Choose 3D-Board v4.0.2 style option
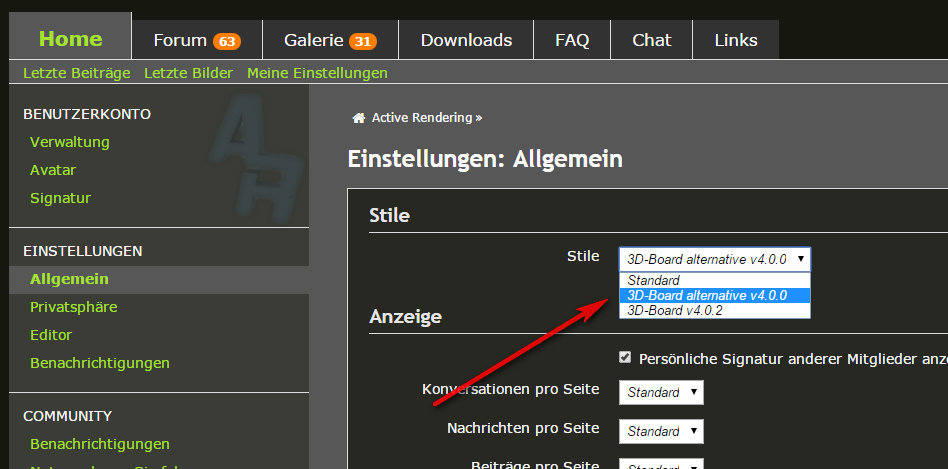This screenshot has width=948, height=469. [715, 311]
